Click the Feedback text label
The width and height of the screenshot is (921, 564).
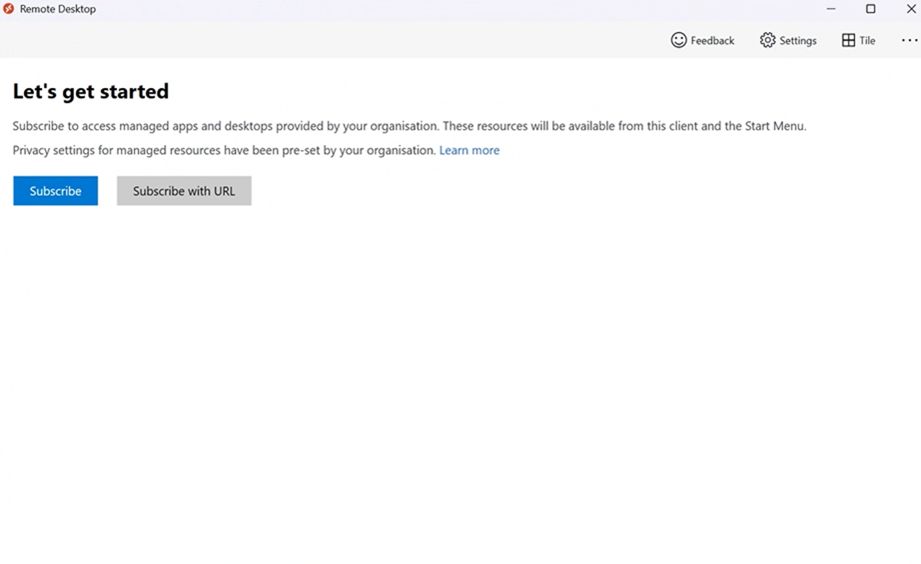pyautogui.click(x=712, y=41)
